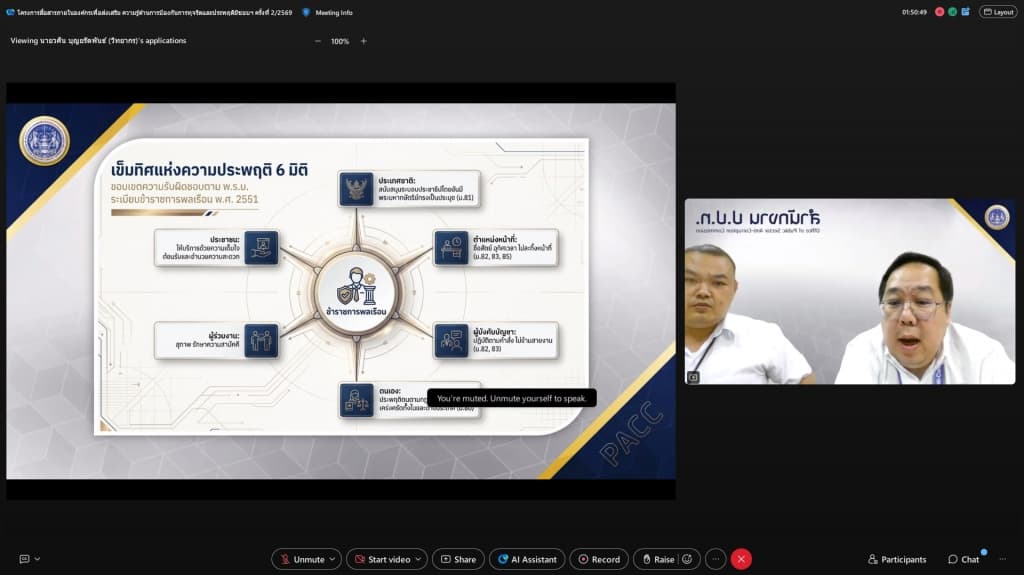The image size is (1024, 575).
Task: Zoom out shared content with minus
Action: 318,41
